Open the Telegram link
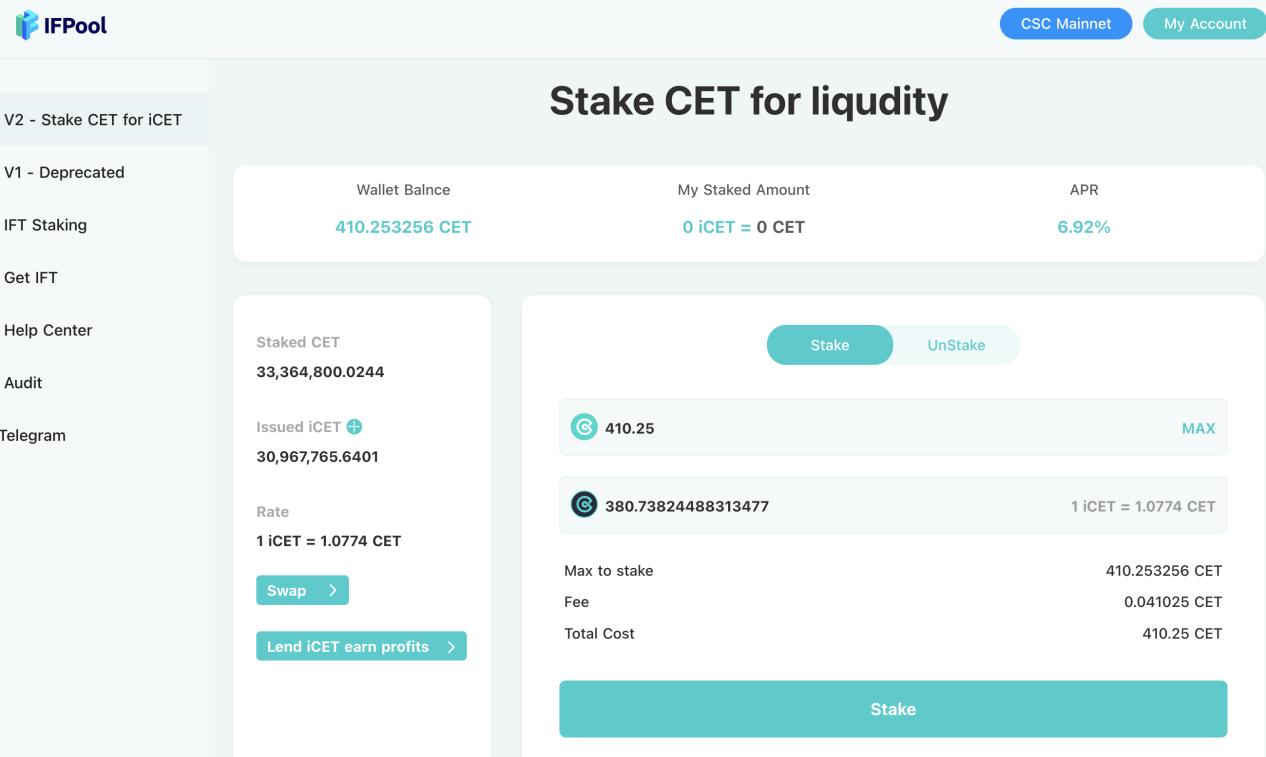 point(33,435)
